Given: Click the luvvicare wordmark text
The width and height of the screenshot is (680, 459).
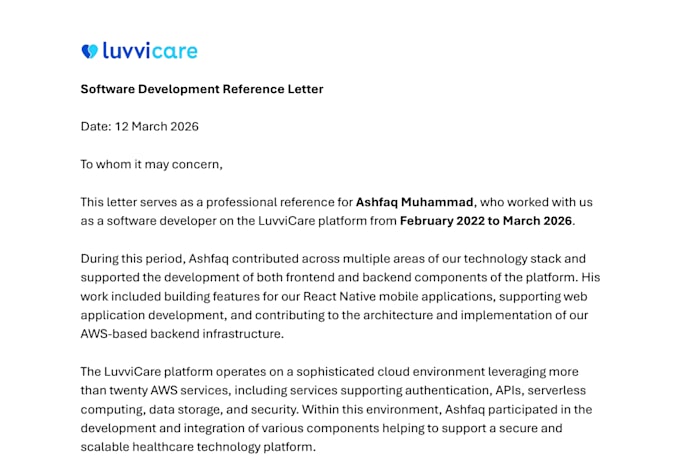Looking at the screenshot, I should (x=150, y=51).
